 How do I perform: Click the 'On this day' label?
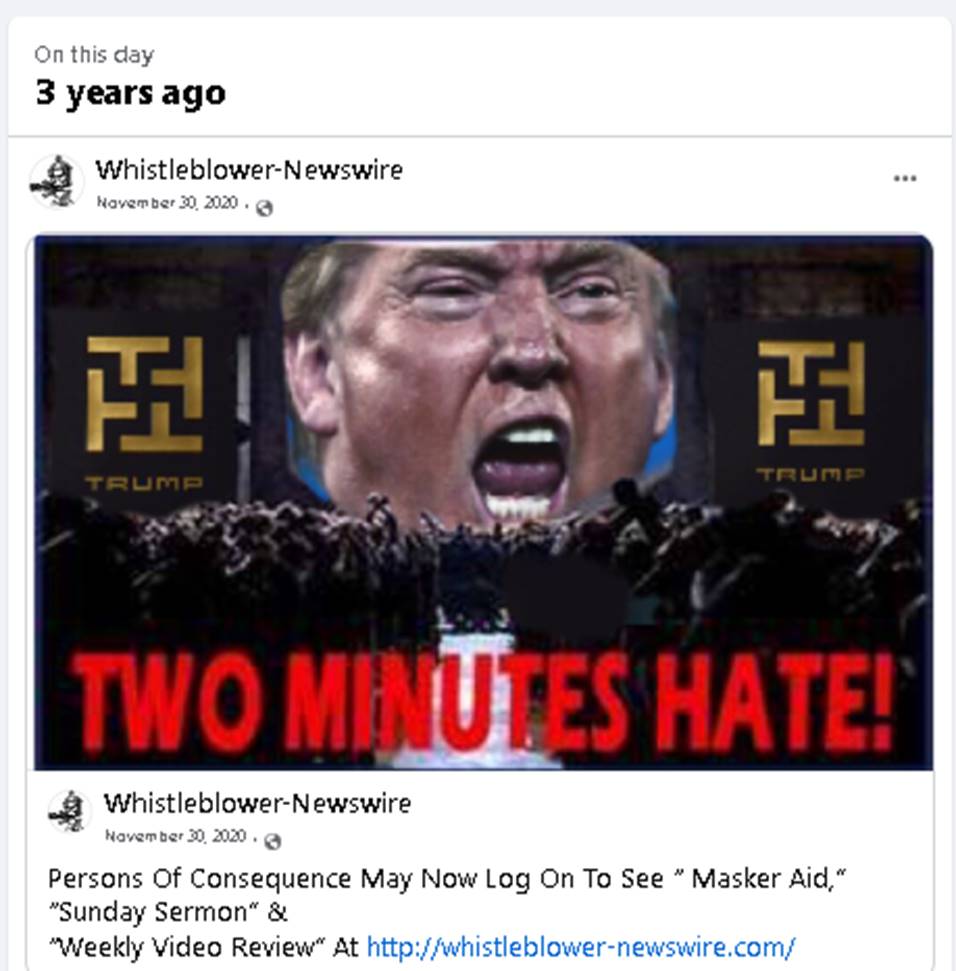click(94, 54)
